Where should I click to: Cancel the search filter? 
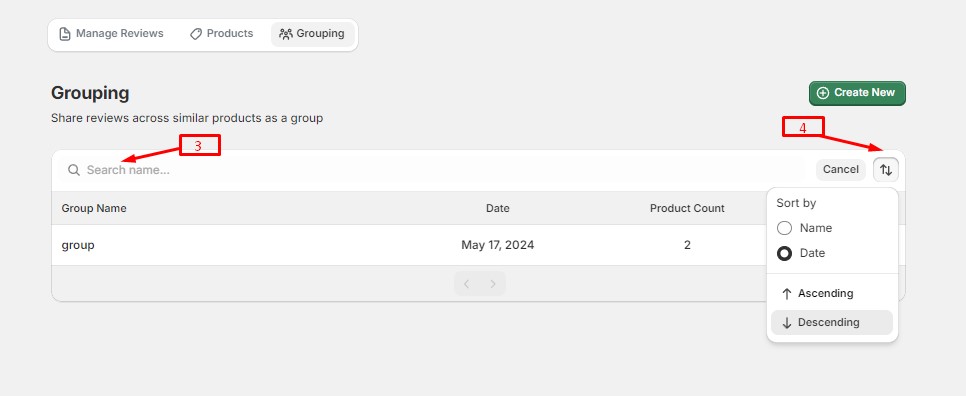pos(840,170)
